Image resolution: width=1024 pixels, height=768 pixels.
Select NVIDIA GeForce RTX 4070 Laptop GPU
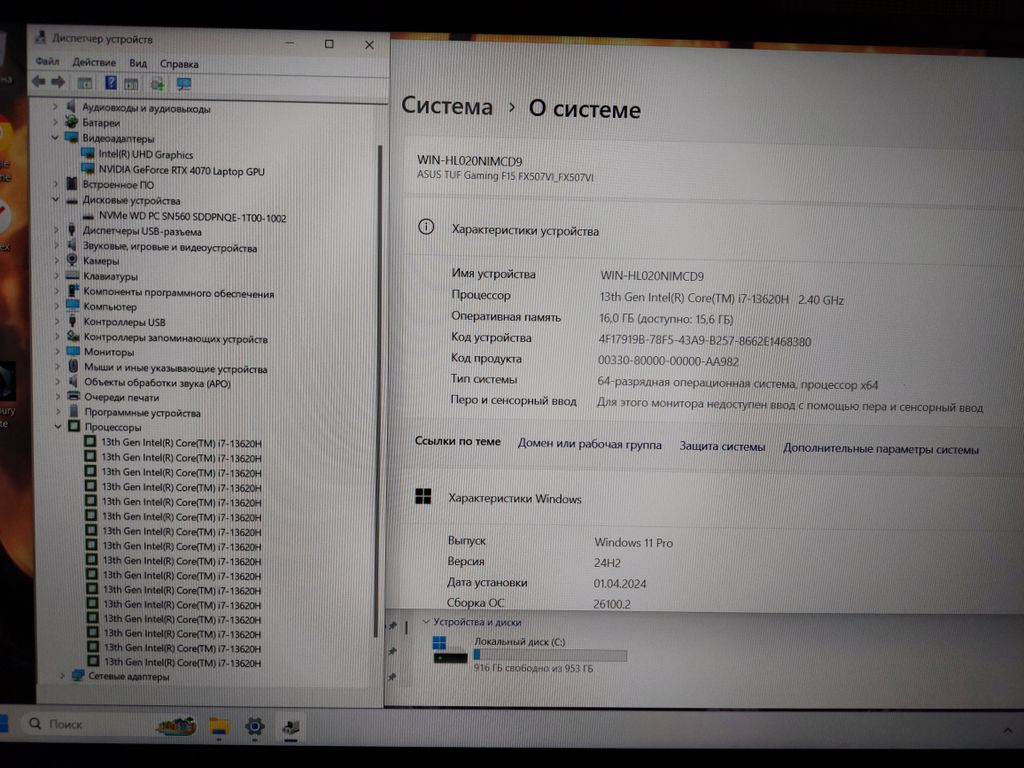click(181, 171)
